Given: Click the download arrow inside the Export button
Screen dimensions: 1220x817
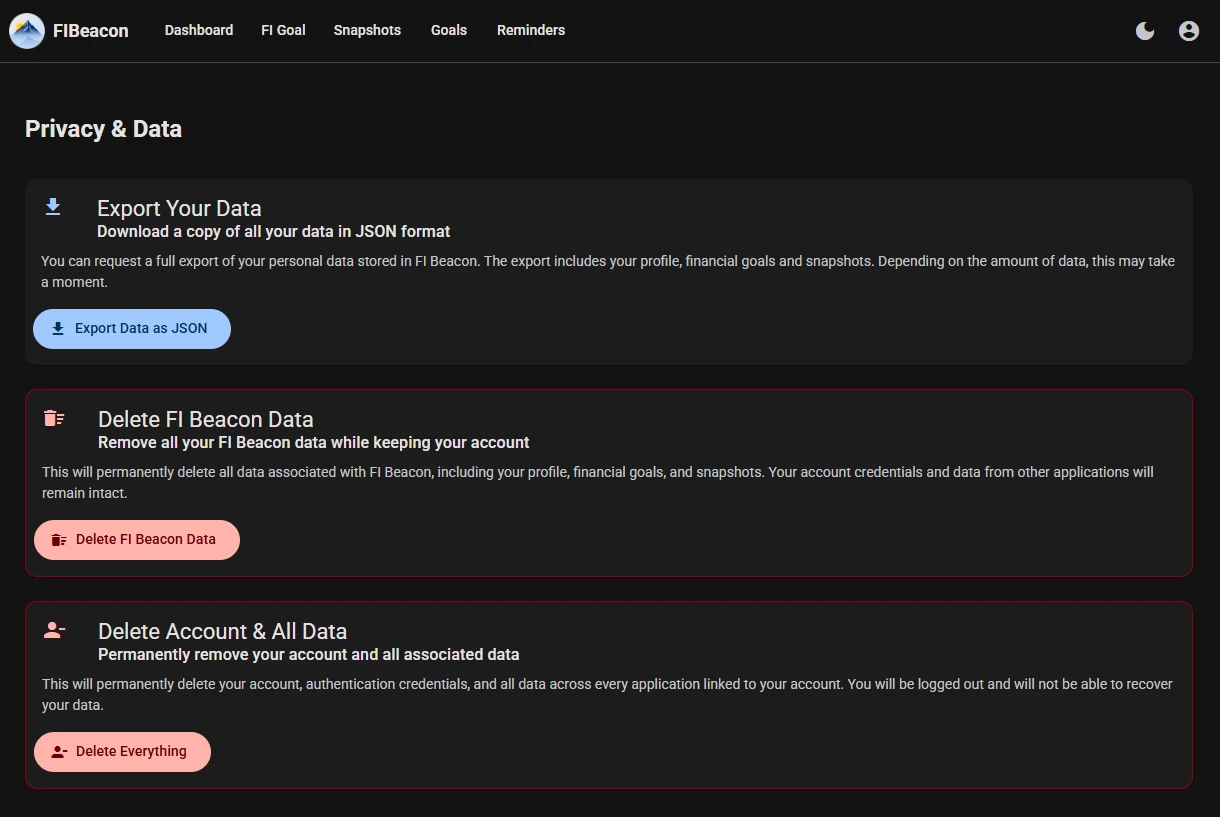Looking at the screenshot, I should coord(57,328).
